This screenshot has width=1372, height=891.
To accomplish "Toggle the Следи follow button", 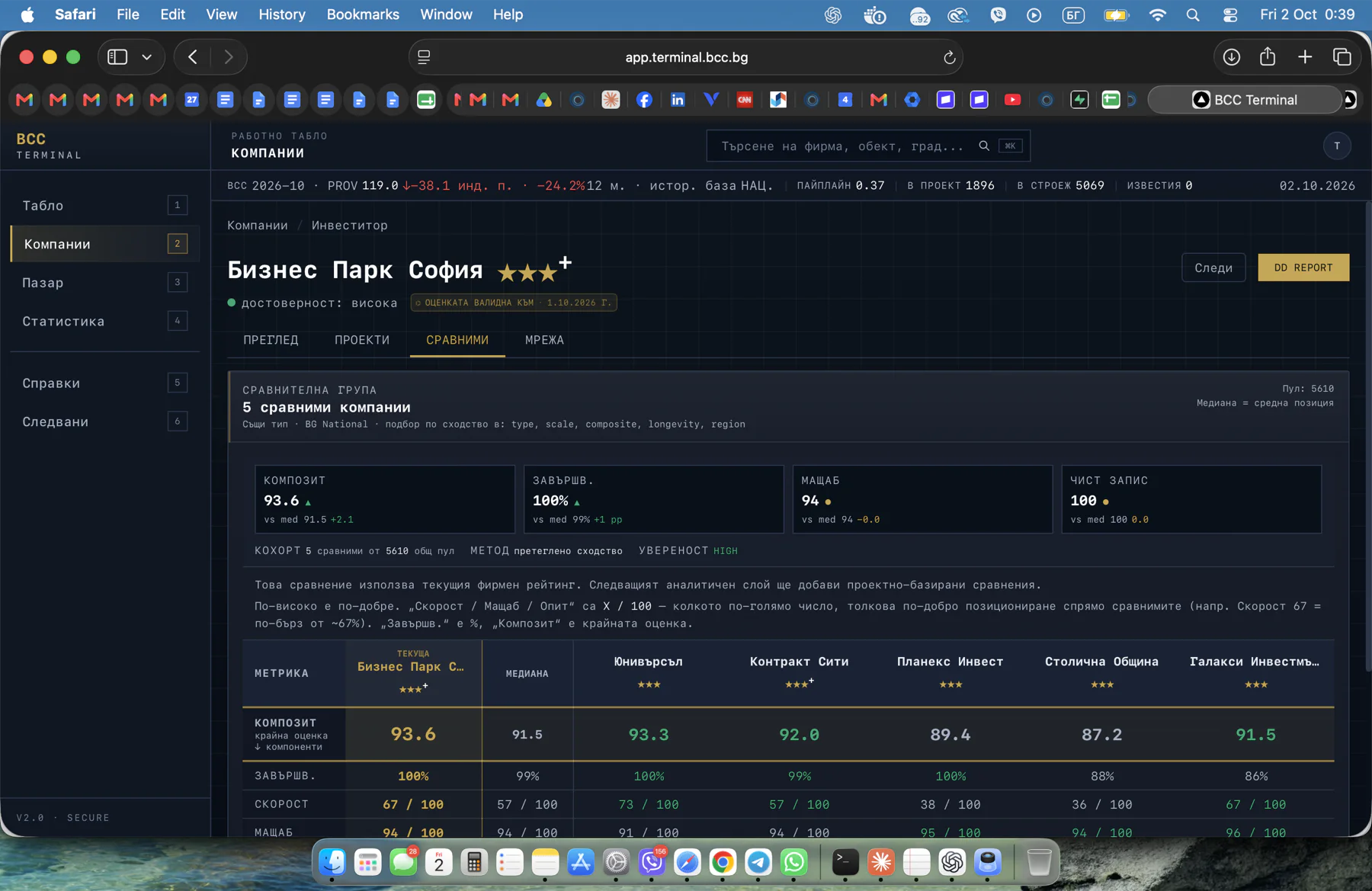I will (x=1213, y=268).
